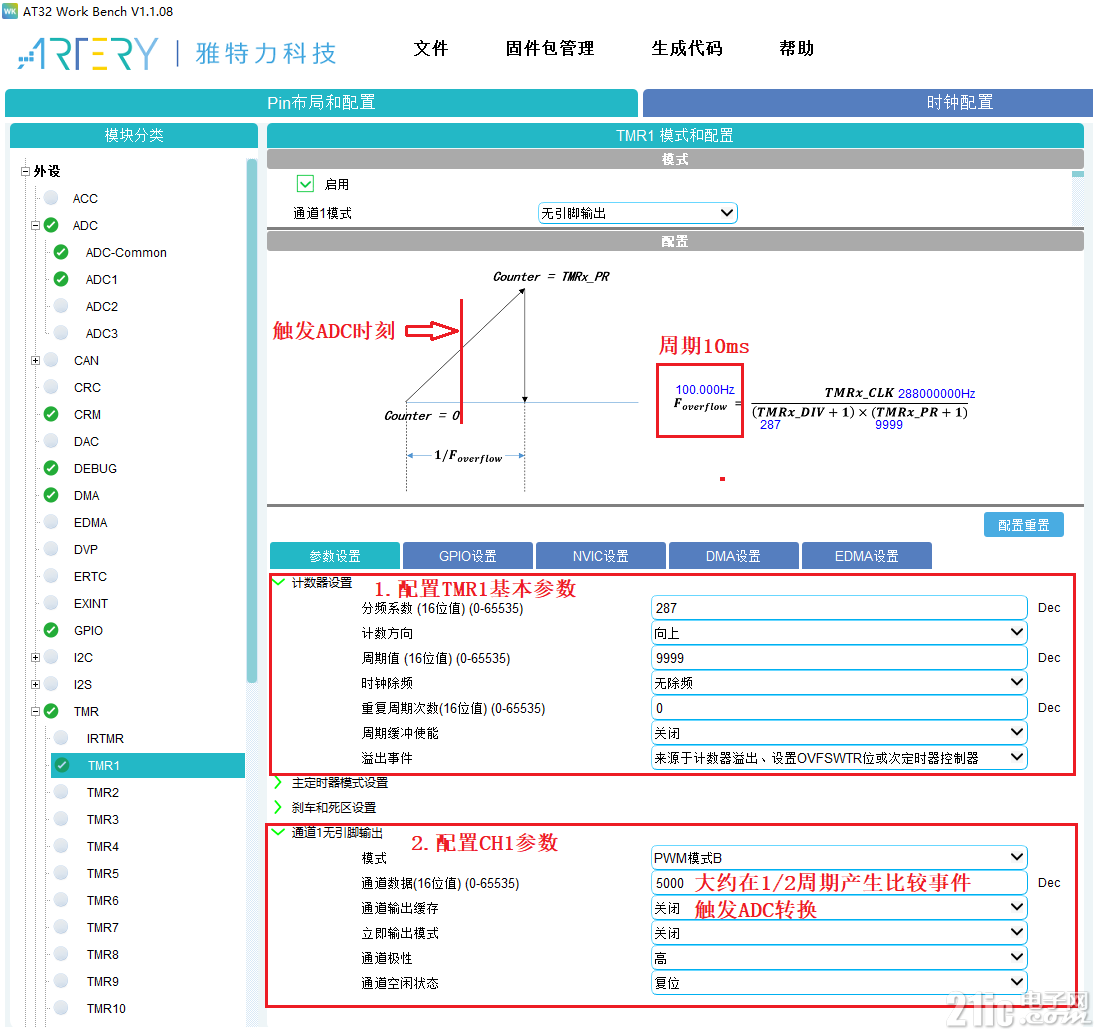The height and width of the screenshot is (1034, 1100).
Task: Click the AT32 Work Bench title bar icon
Action: pyautogui.click(x=10, y=11)
